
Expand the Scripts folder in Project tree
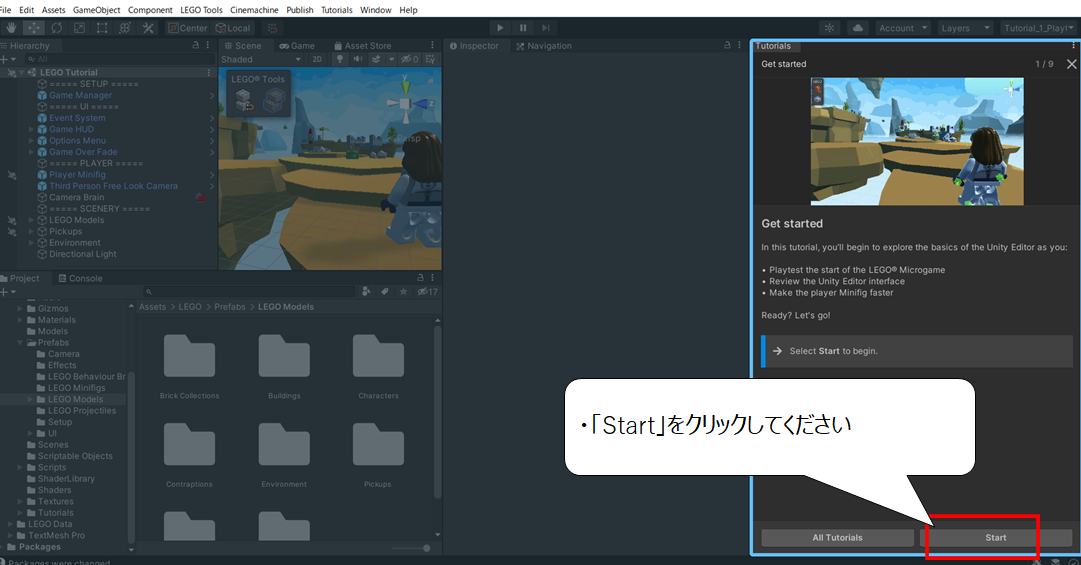point(20,467)
